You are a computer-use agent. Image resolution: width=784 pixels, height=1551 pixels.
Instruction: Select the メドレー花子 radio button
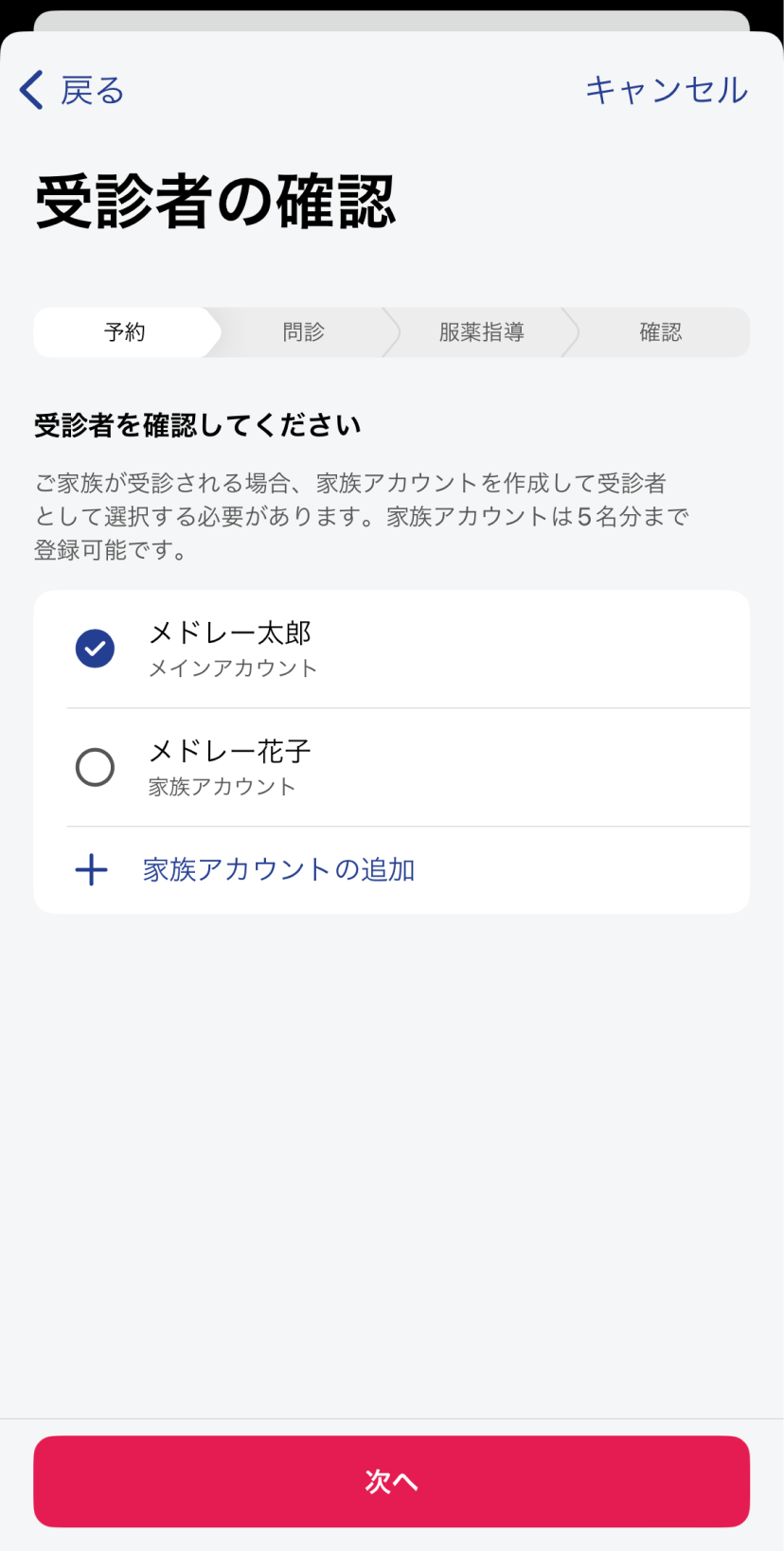click(95, 767)
